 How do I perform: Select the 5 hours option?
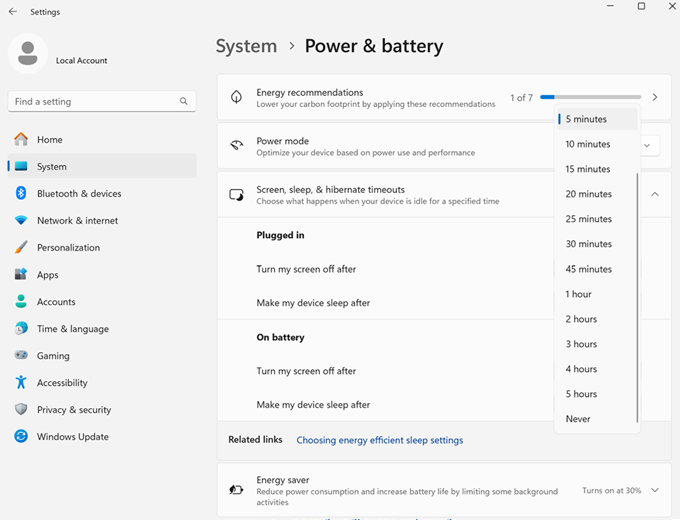(x=597, y=394)
